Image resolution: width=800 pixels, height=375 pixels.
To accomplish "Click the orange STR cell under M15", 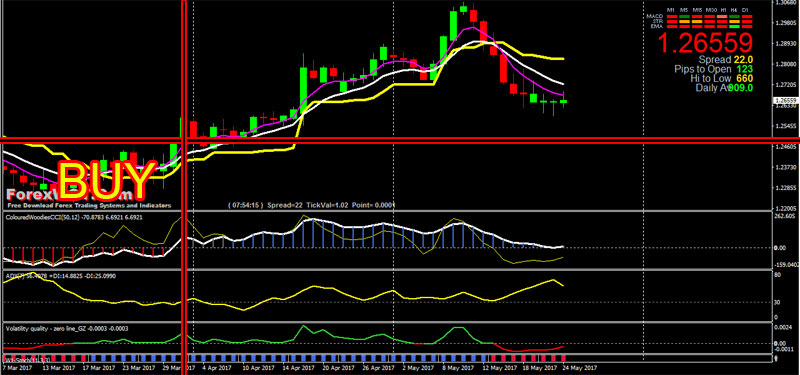I will pos(697,21).
